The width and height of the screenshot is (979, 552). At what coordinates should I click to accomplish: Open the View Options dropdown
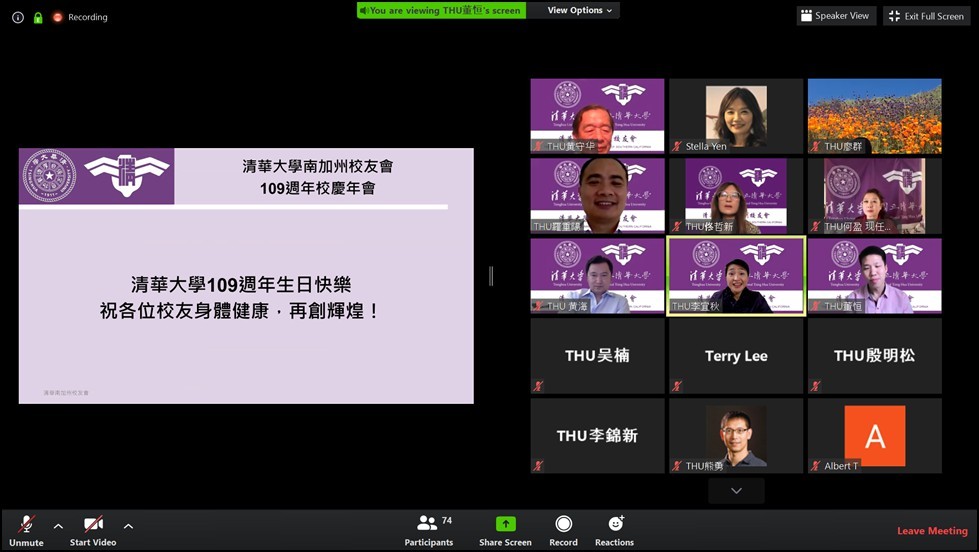[x=580, y=10]
